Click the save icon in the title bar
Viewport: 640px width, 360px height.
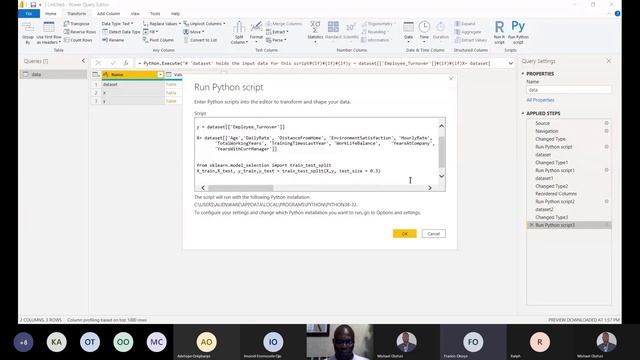[33, 4]
